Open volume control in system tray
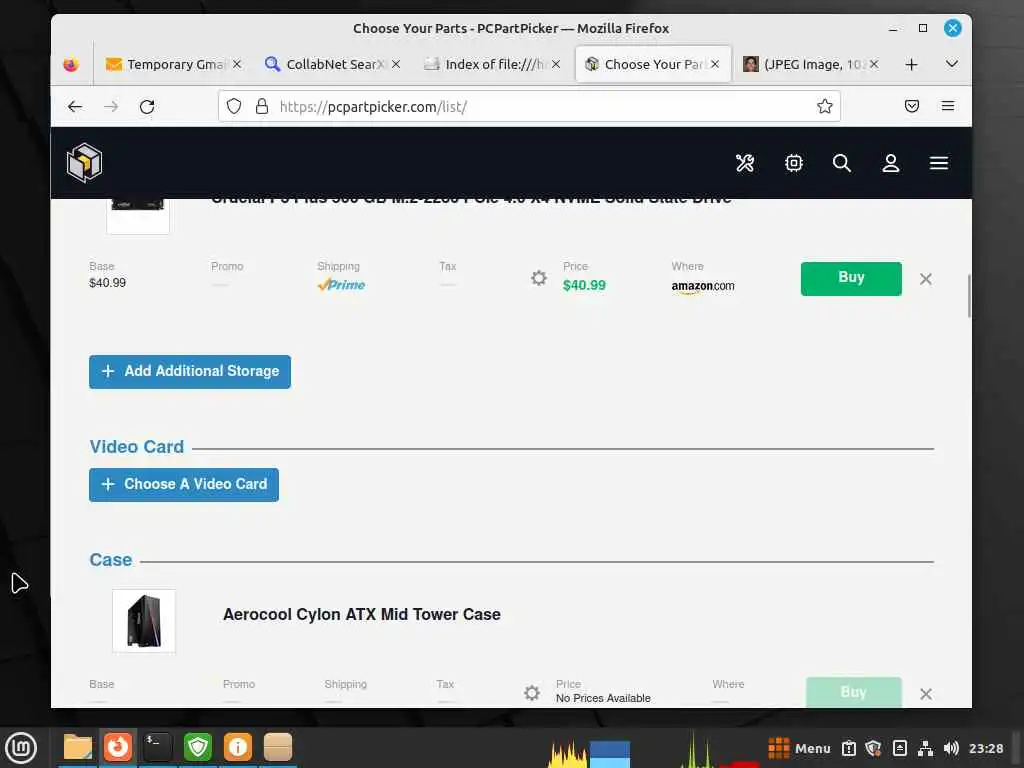The image size is (1024, 768). click(951, 748)
